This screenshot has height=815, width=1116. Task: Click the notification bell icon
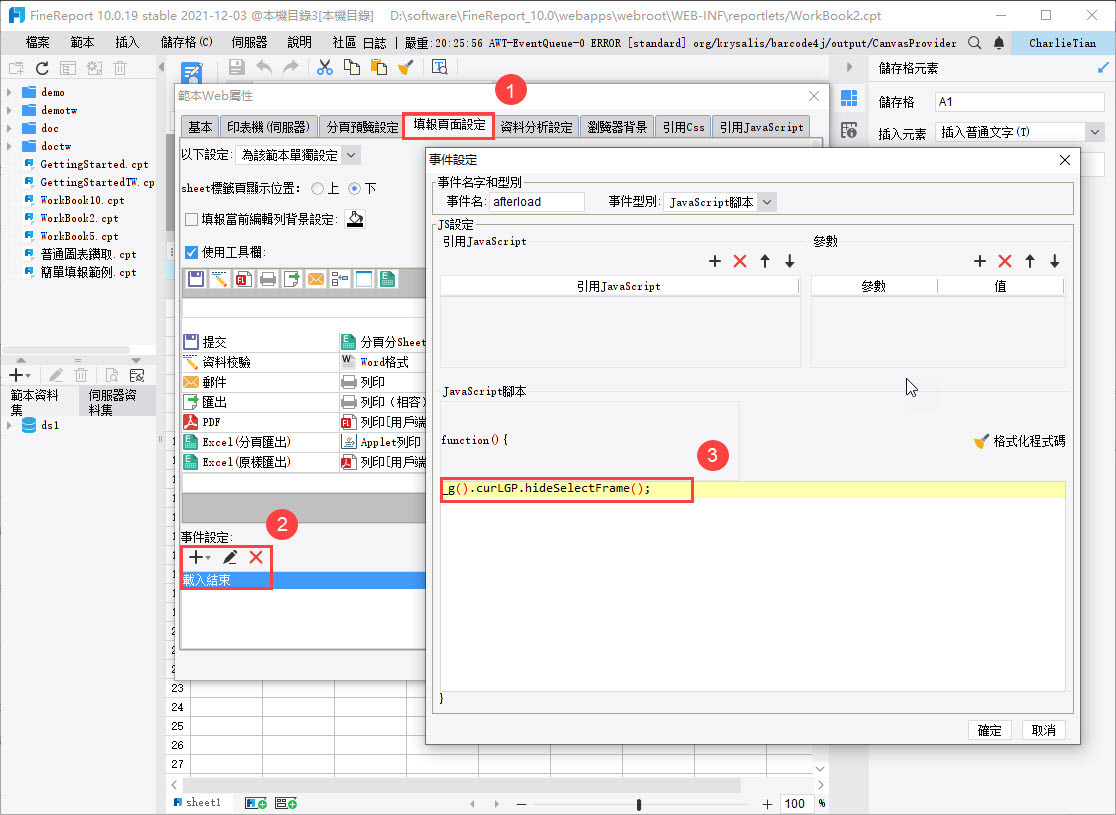click(x=997, y=43)
